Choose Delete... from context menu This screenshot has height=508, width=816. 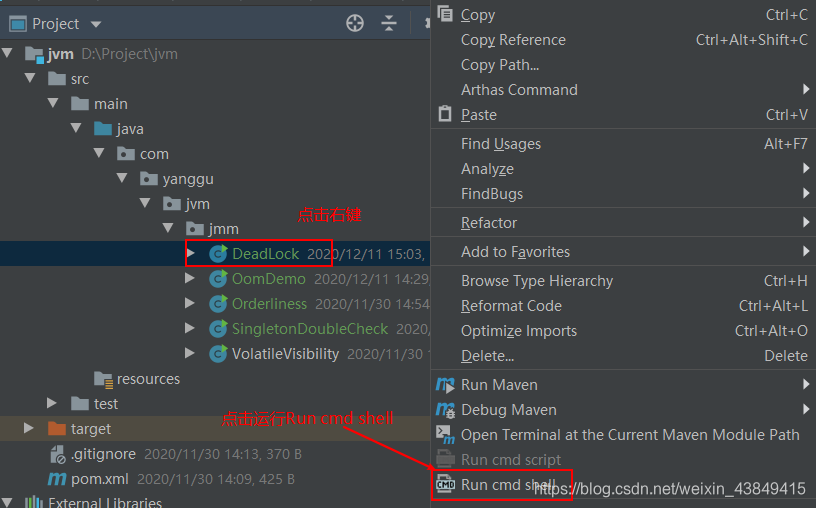click(x=623, y=356)
